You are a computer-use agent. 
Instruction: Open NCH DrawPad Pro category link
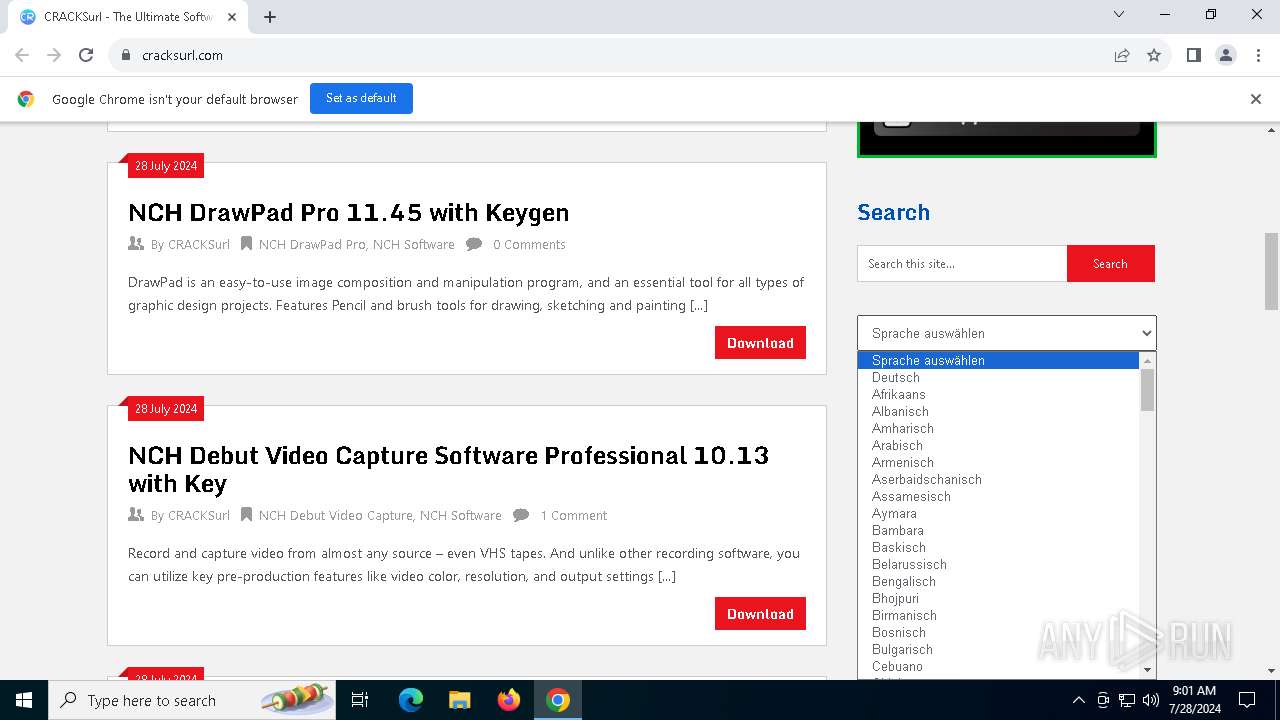tap(312, 244)
